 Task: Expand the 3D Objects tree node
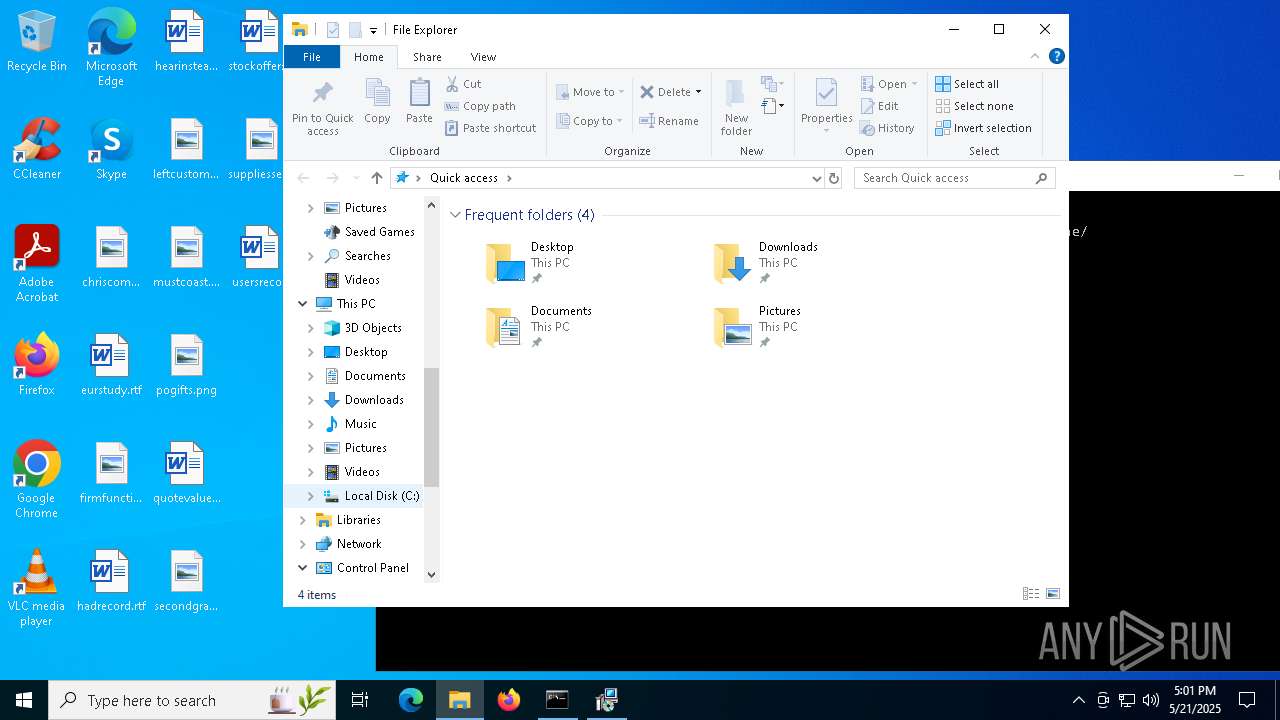pyautogui.click(x=310, y=328)
